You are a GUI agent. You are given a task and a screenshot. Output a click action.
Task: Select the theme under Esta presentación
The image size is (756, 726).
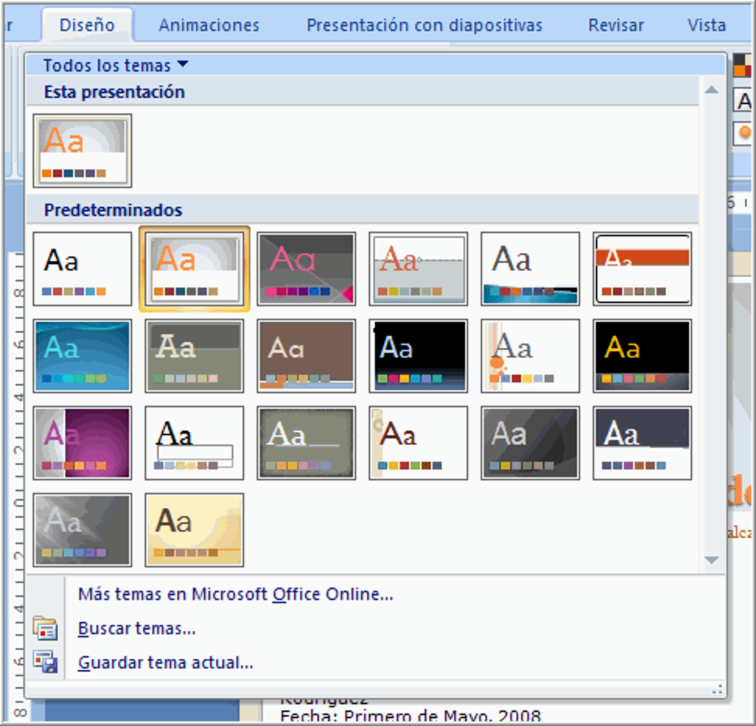coord(82,151)
